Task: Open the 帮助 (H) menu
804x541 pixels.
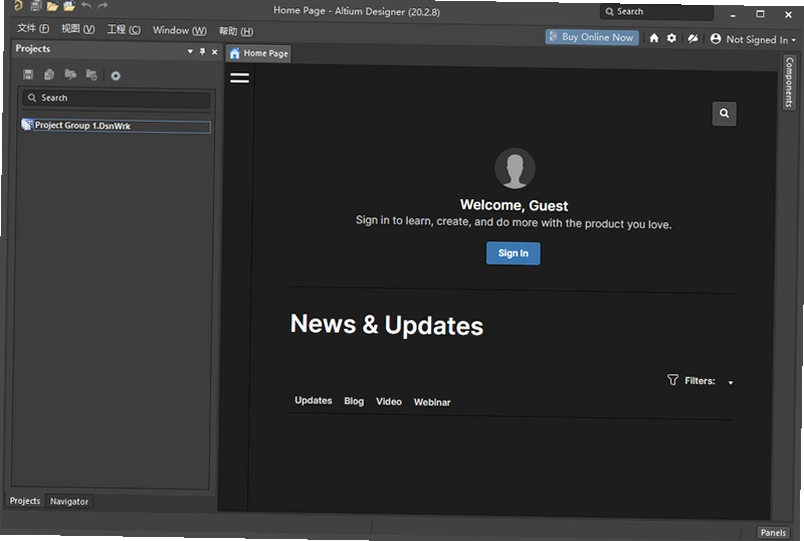Action: tap(236, 31)
